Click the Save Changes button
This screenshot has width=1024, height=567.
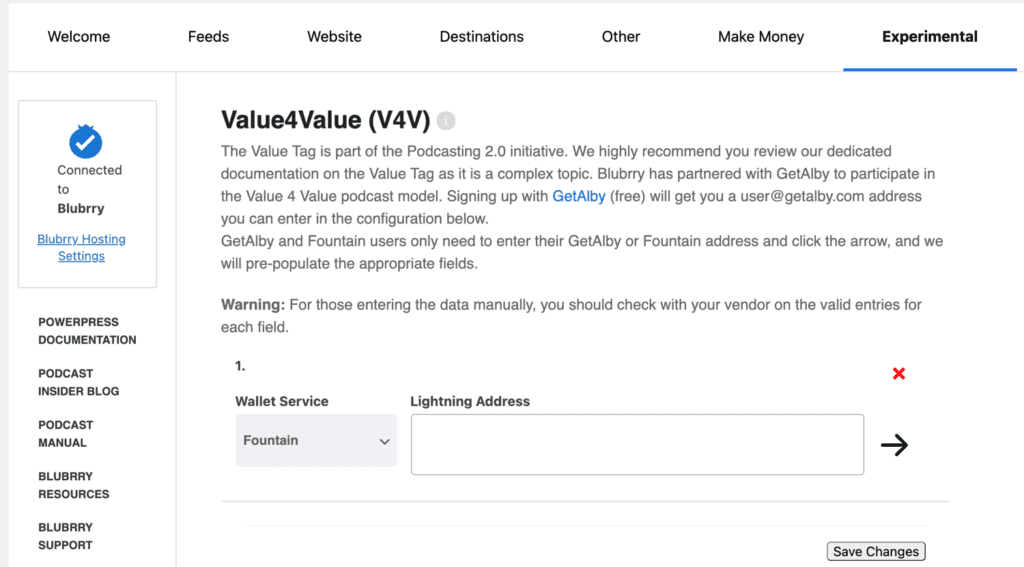[x=876, y=551]
